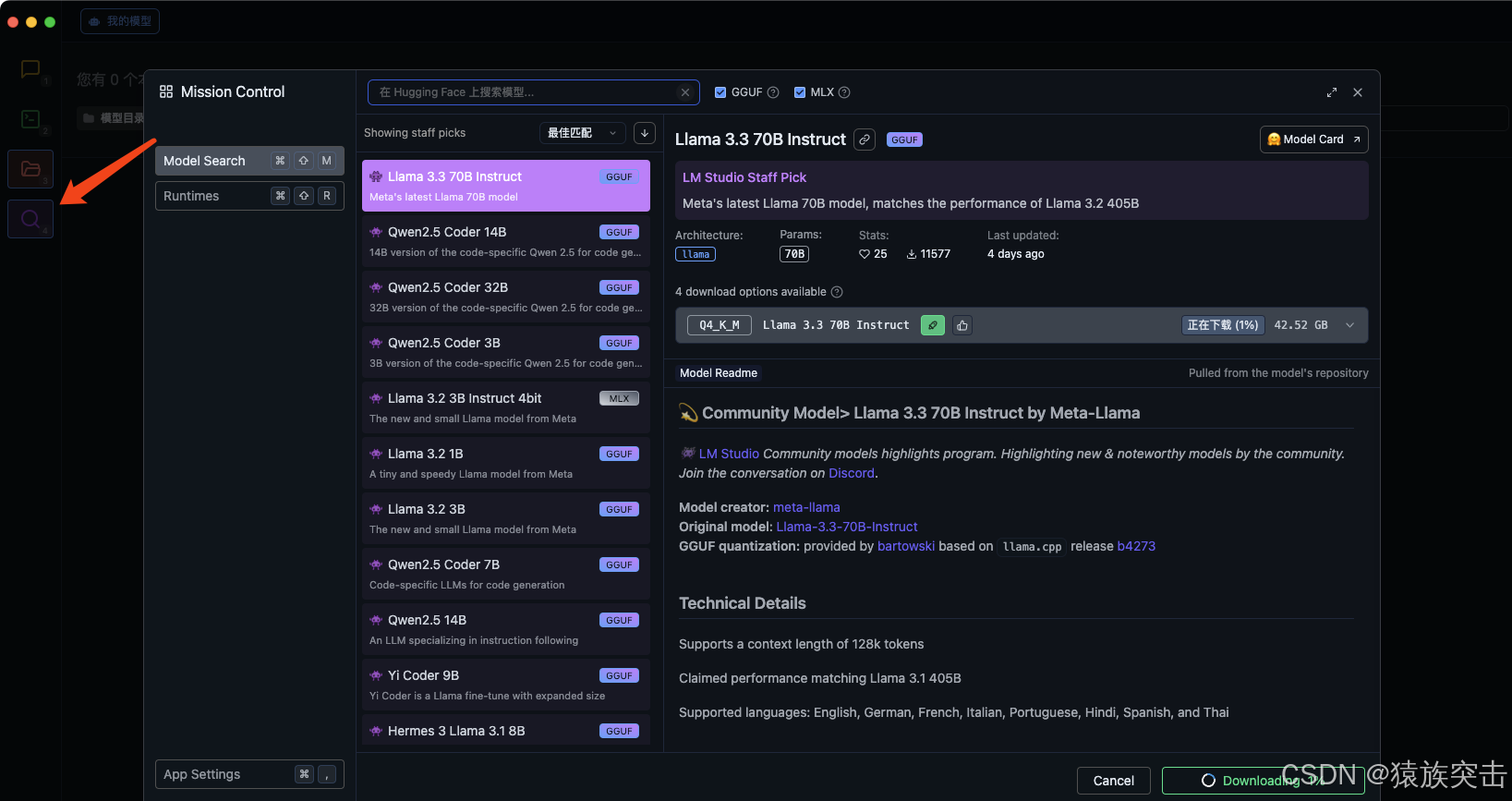Click the Downloading progress button
The height and width of the screenshot is (801, 1512).
tap(1263, 781)
